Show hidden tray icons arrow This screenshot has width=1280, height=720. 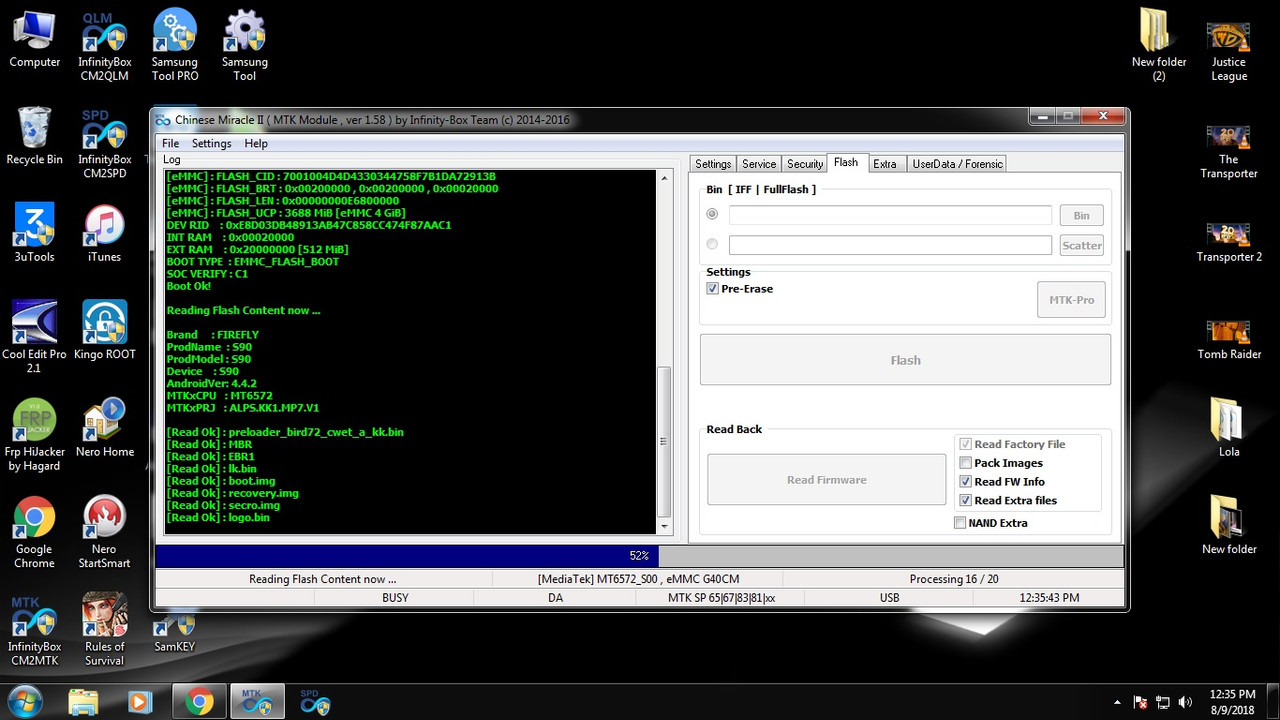point(1118,702)
